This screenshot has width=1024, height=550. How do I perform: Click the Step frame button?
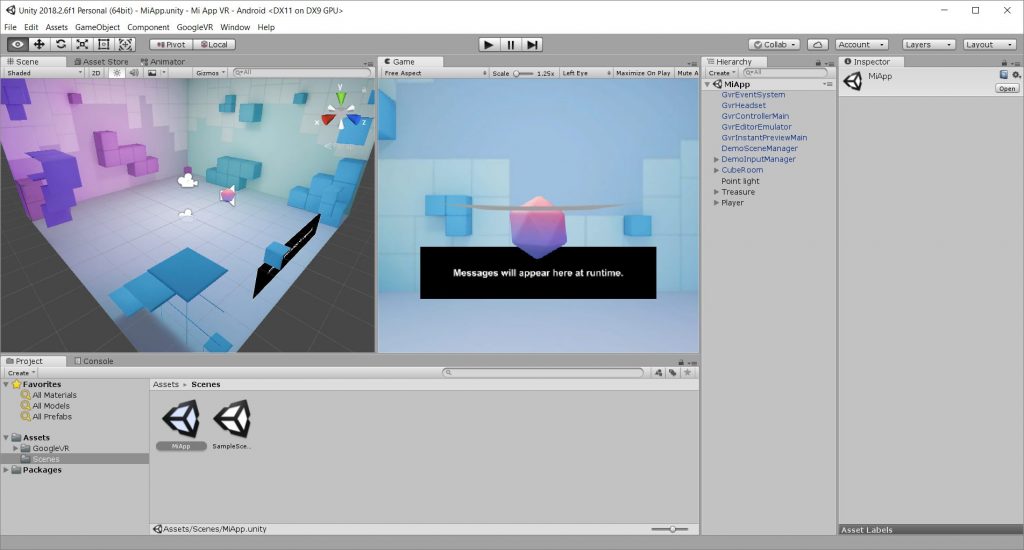pos(533,44)
